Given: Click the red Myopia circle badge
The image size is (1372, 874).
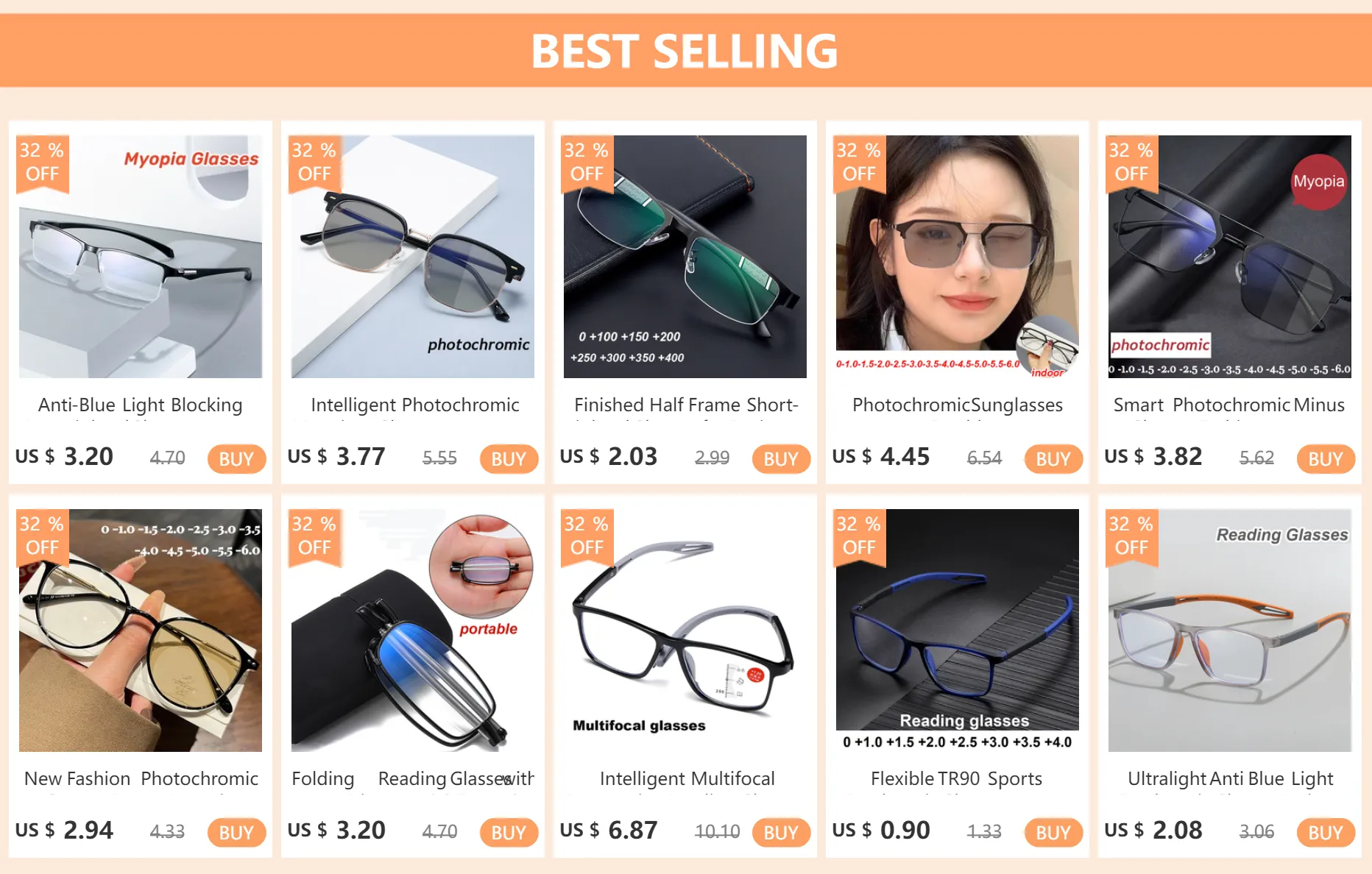Looking at the screenshot, I should coord(1318,182).
